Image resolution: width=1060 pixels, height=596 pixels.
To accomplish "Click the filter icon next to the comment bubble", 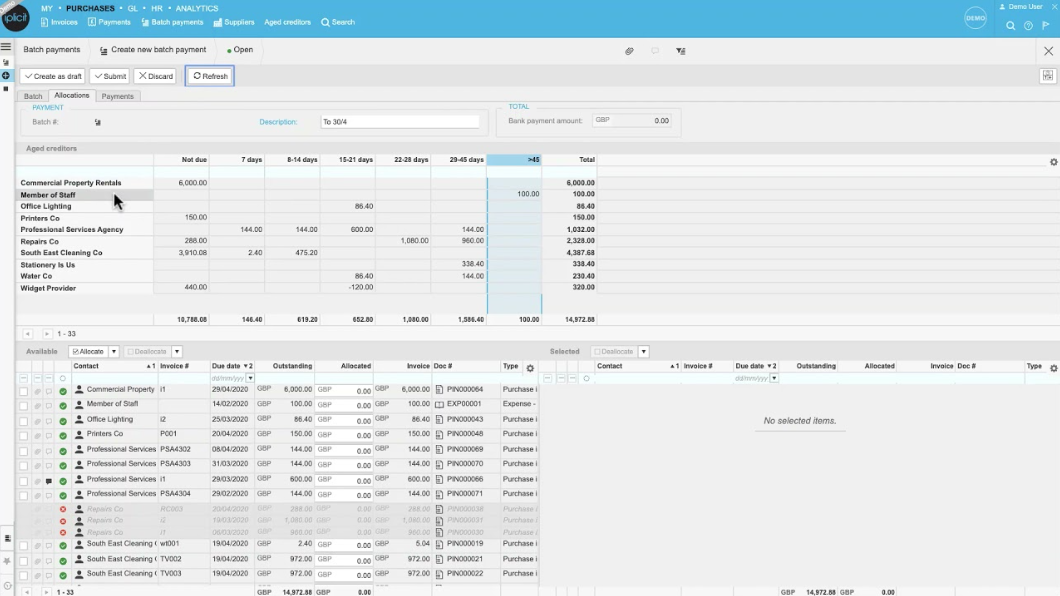I will pos(680,49).
